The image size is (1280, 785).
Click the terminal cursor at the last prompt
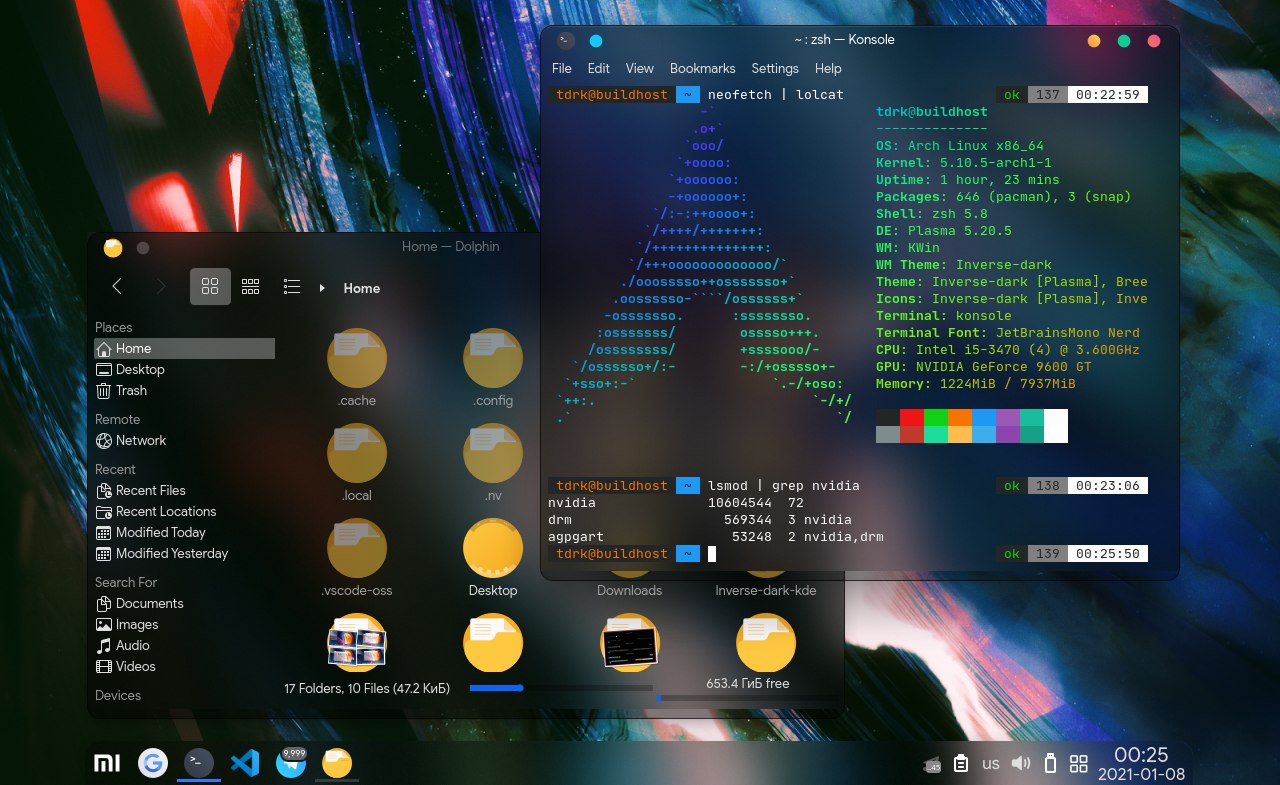[x=712, y=554]
